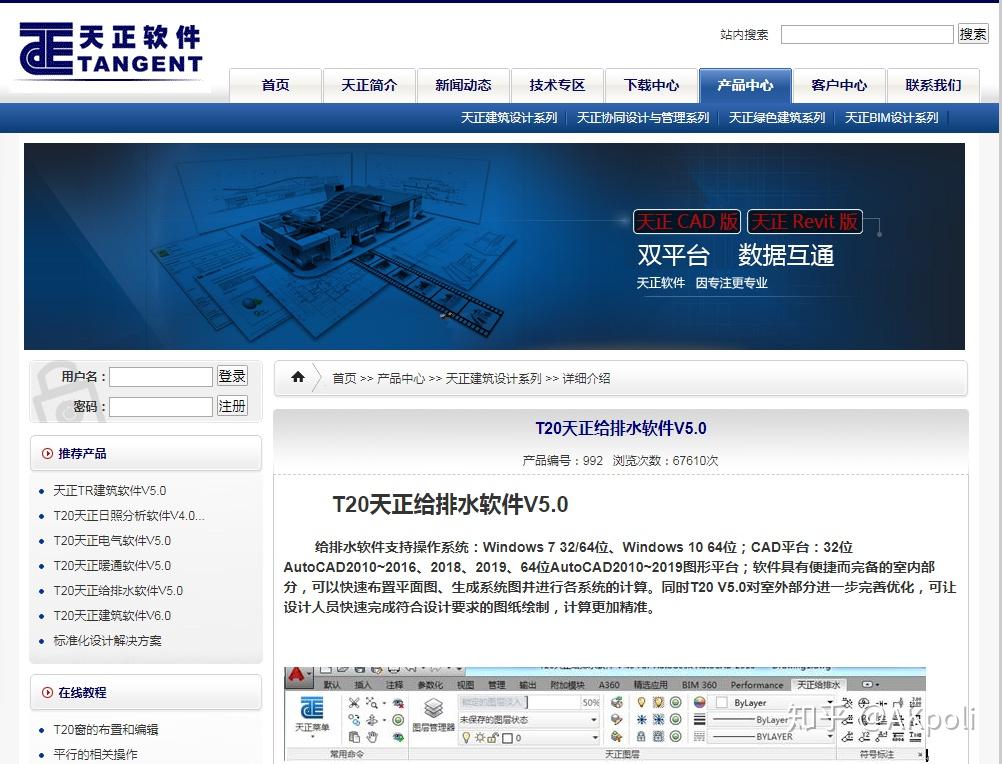This screenshot has width=1002, height=764.
Task: Click 产品中心 in the breadcrumb
Action: (x=401, y=378)
